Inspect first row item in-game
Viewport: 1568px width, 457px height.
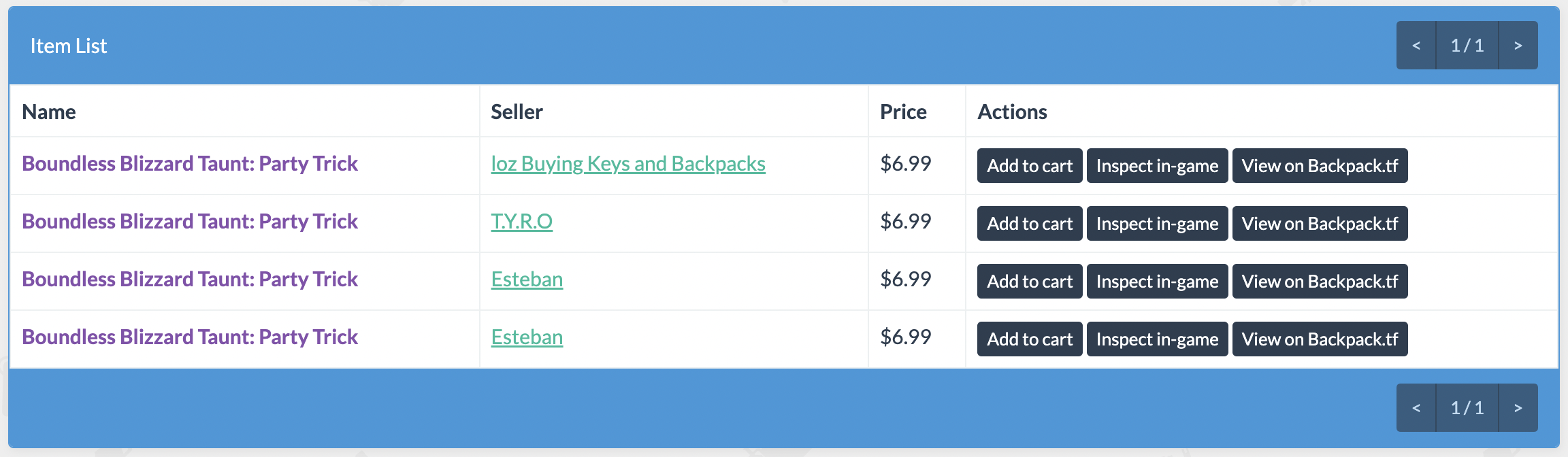[1157, 166]
